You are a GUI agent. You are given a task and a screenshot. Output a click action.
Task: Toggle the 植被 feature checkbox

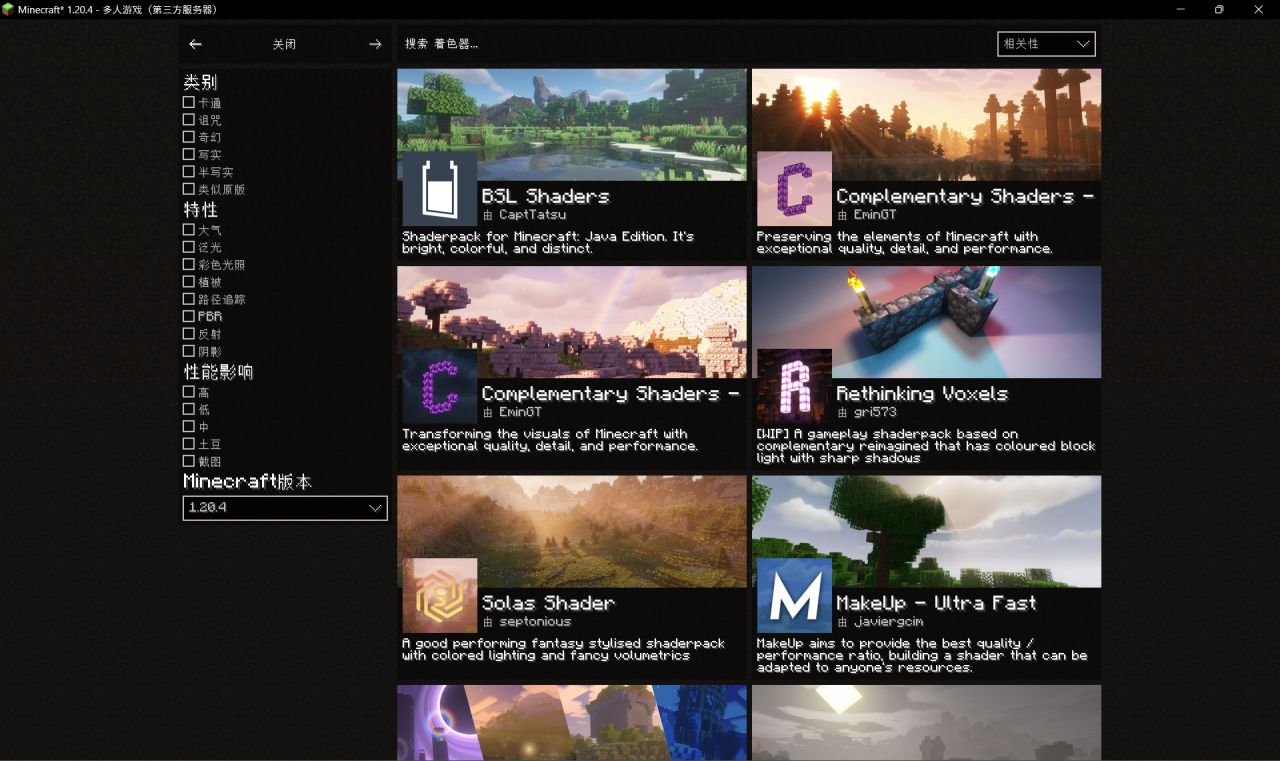[189, 282]
